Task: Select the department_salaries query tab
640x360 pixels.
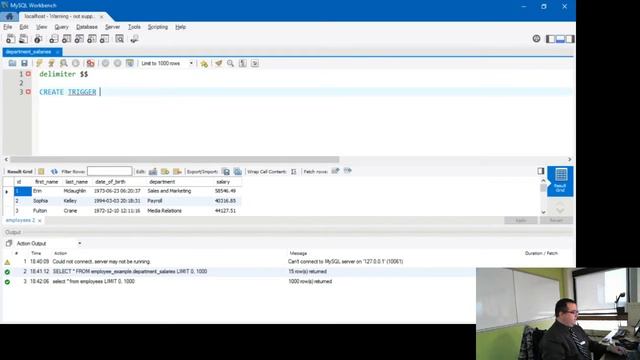Action: point(29,52)
